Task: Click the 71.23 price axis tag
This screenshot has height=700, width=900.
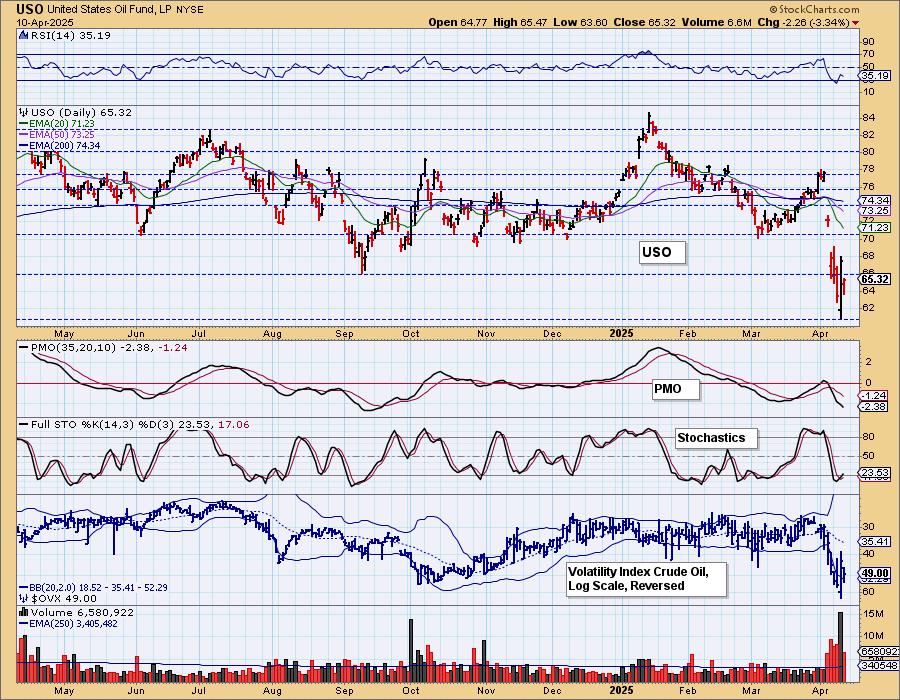Action: click(876, 228)
